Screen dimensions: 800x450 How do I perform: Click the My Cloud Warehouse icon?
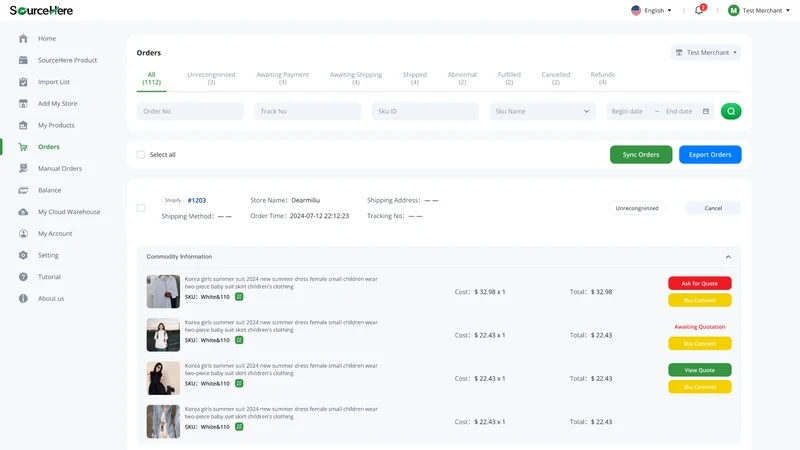click(23, 212)
